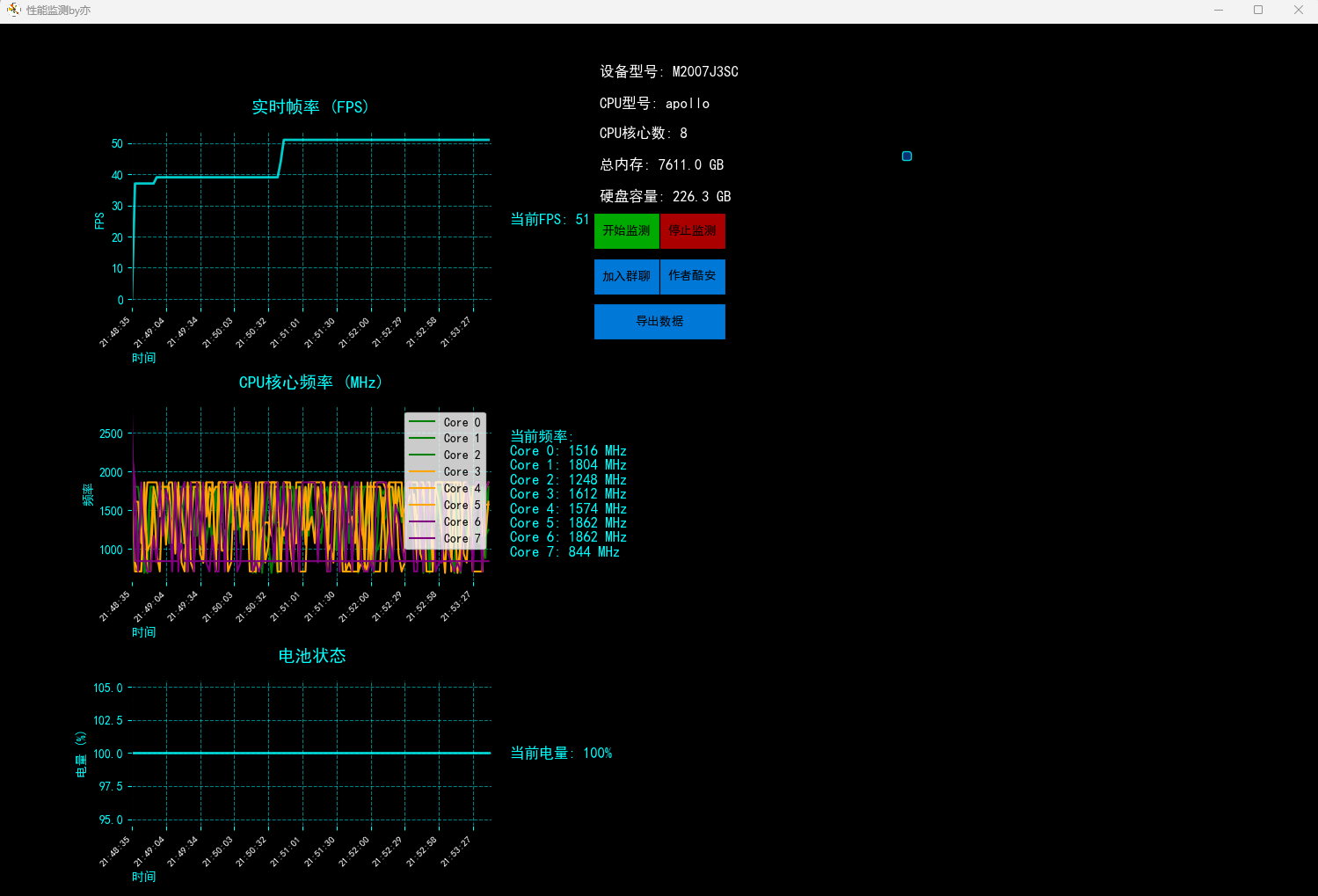This screenshot has width=1318, height=896.
Task: Select the 硬盘容量: 226.3 GB label
Action: point(666,196)
